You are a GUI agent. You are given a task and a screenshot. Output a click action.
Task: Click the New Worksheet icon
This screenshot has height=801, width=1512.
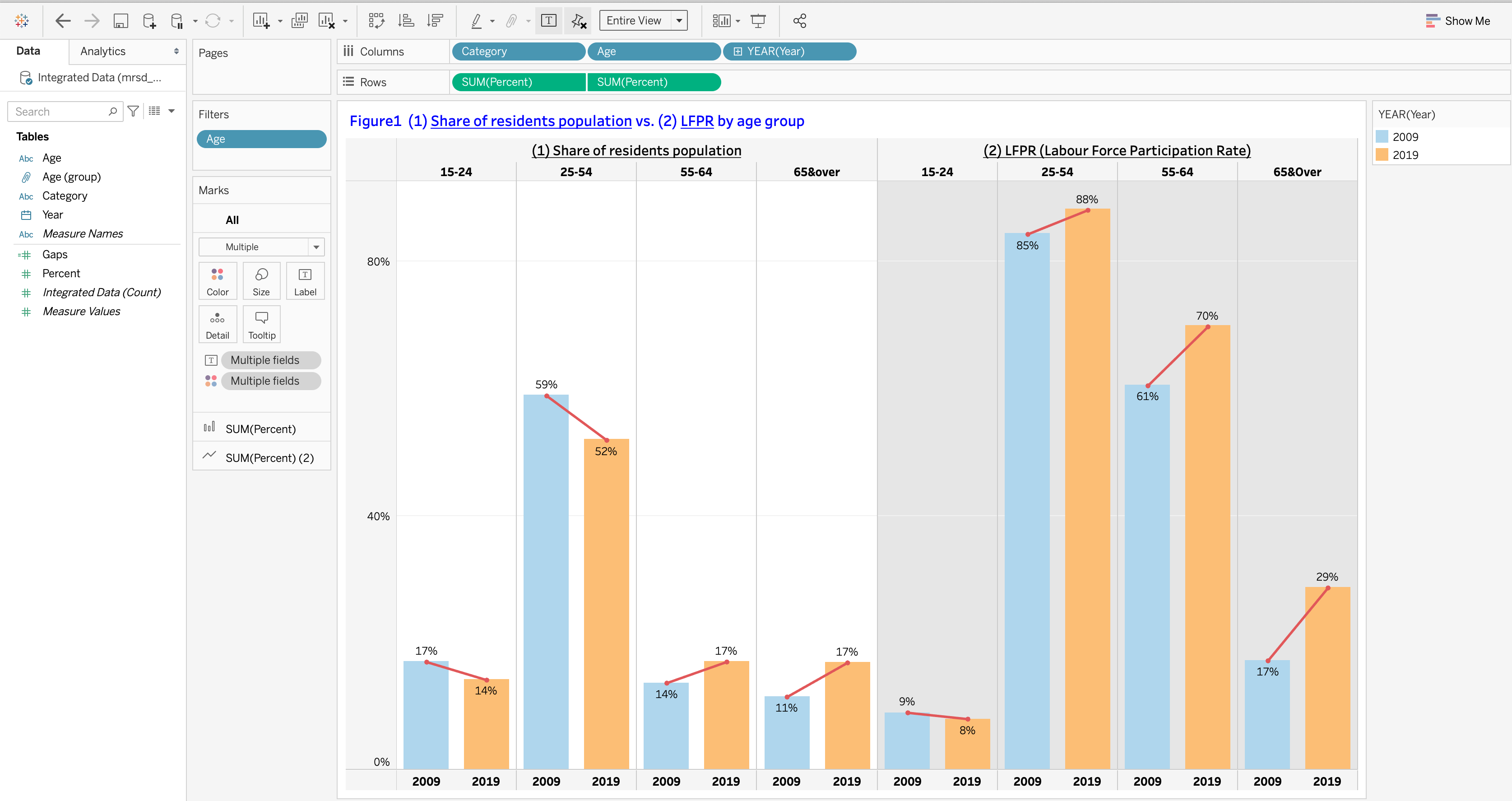260,21
